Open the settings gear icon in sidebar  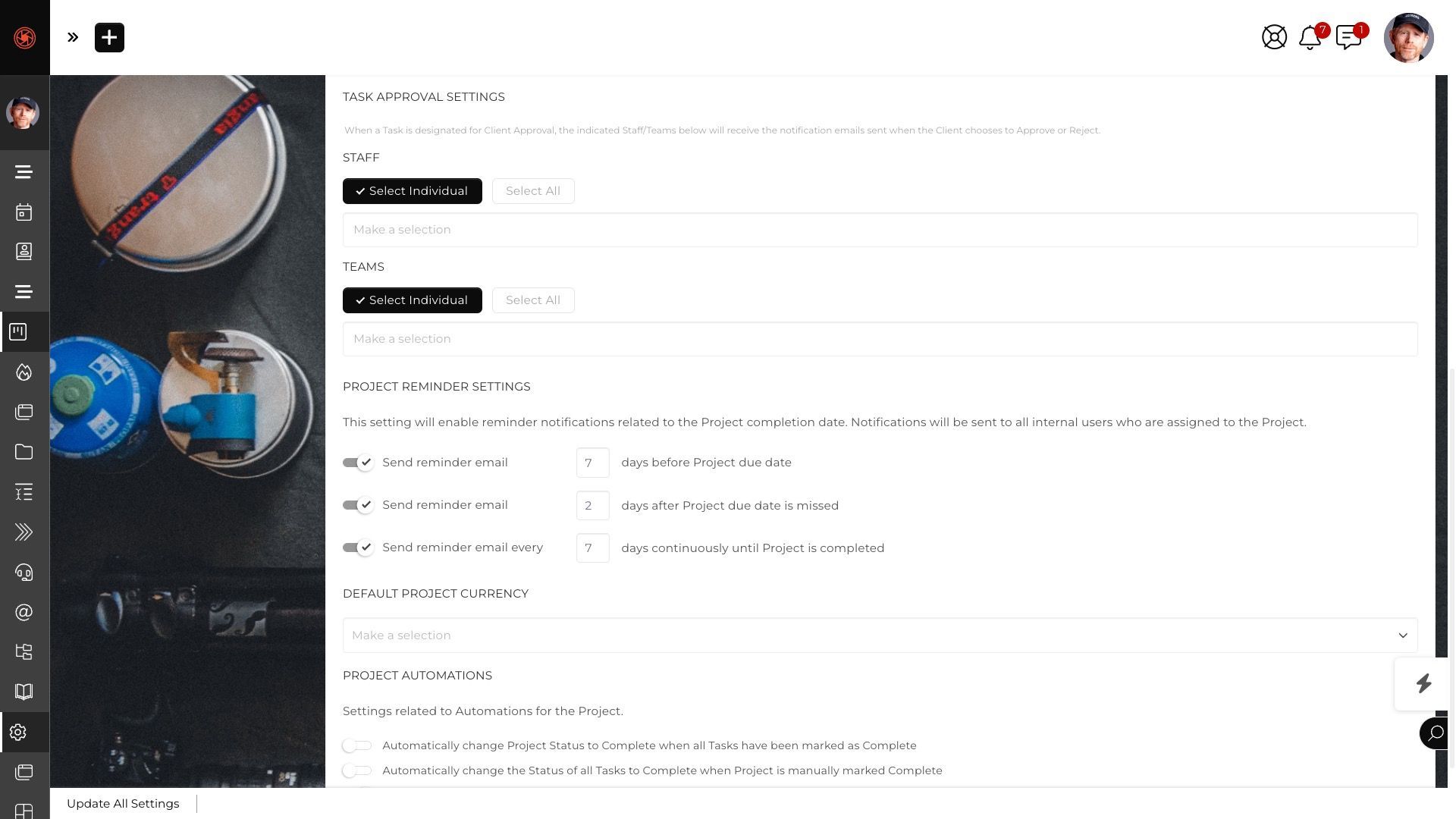tap(18, 732)
